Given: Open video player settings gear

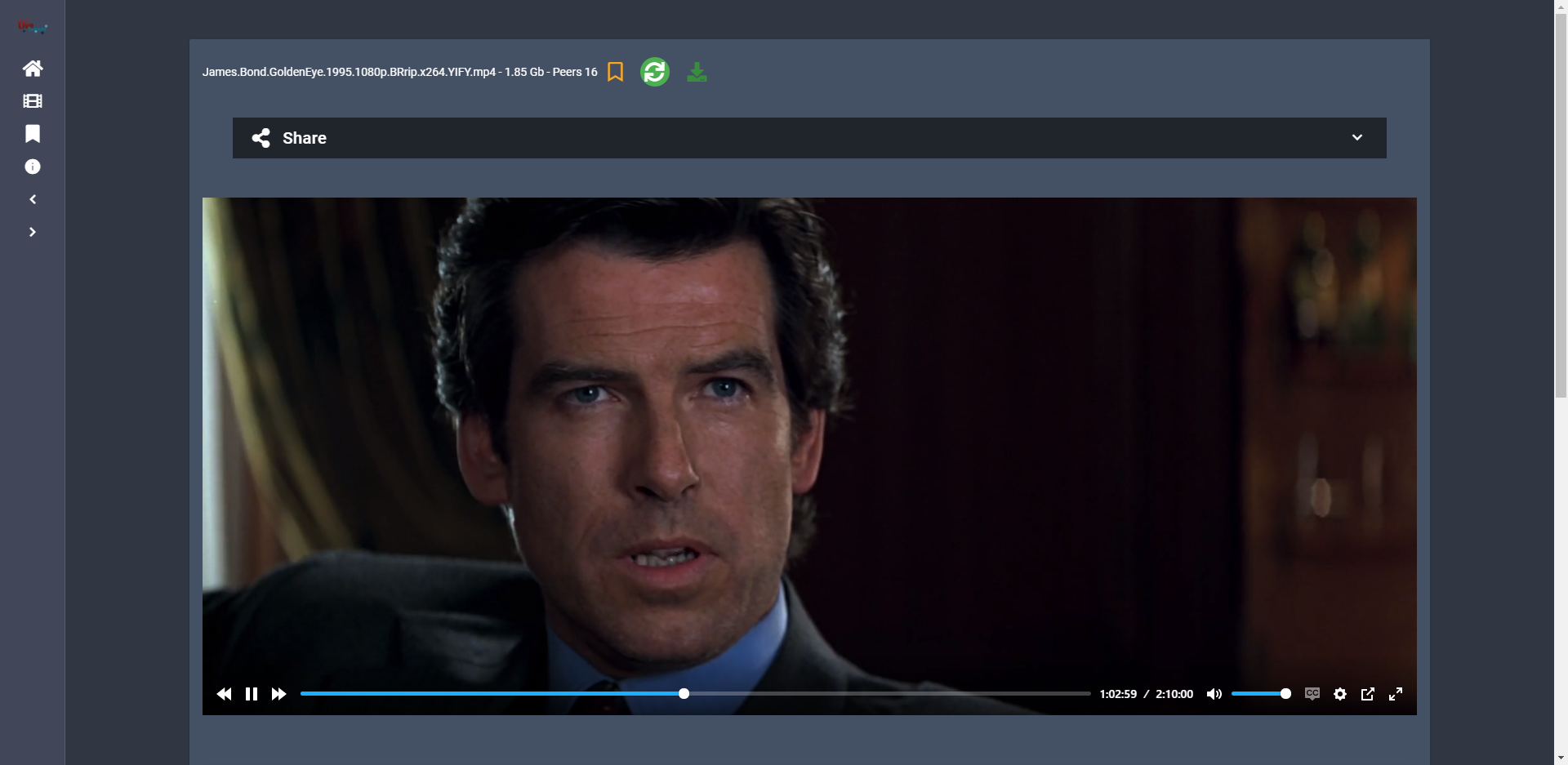Looking at the screenshot, I should click(x=1340, y=694).
